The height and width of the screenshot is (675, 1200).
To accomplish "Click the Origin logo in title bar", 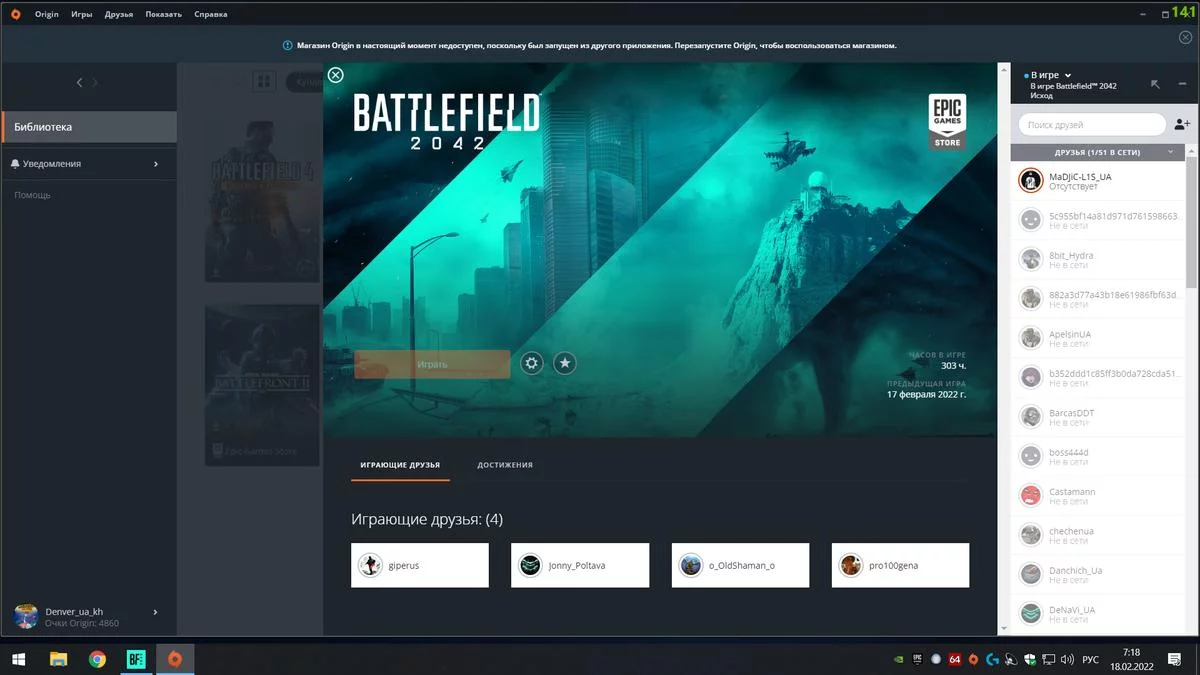I will [15, 14].
